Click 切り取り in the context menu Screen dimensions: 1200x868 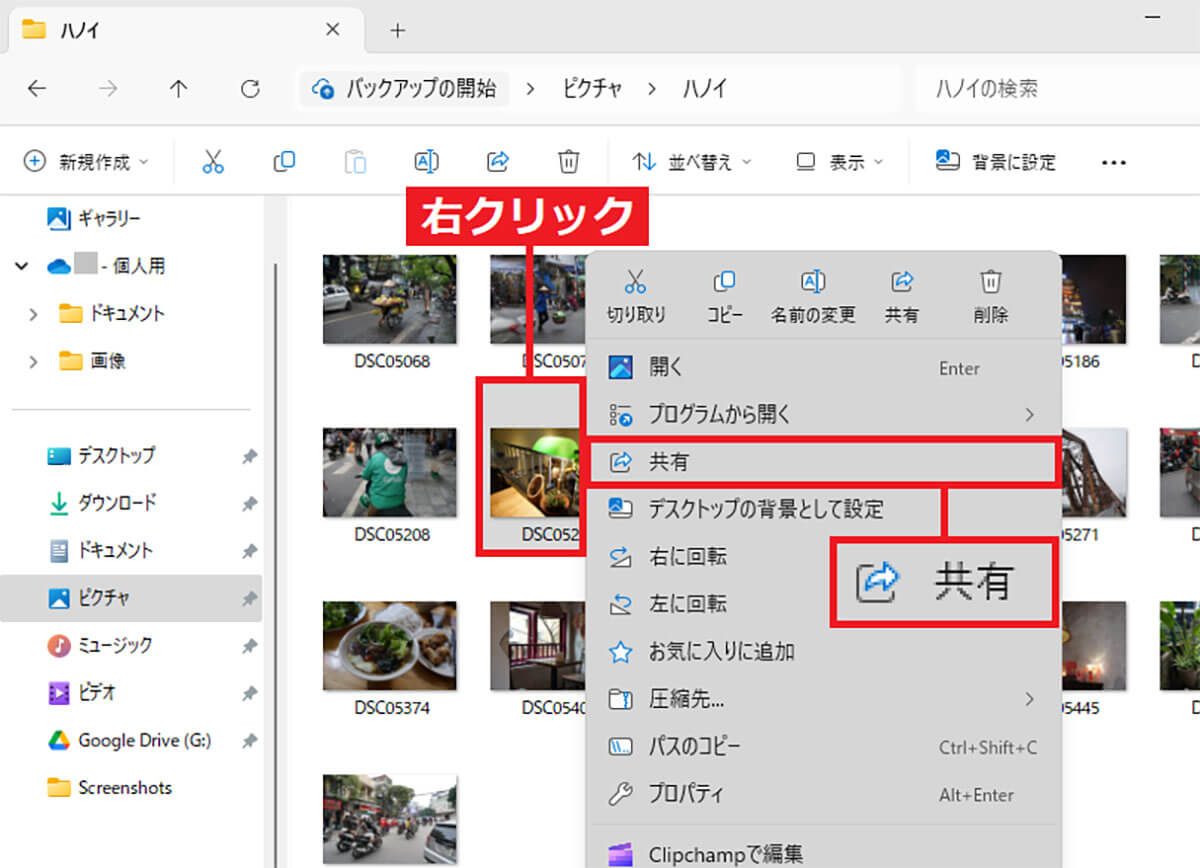(x=636, y=296)
